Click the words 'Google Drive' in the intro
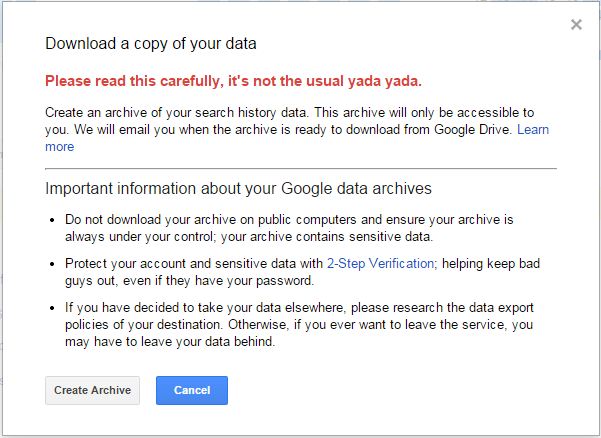Viewport: 601px width, 438px height. 473,130
